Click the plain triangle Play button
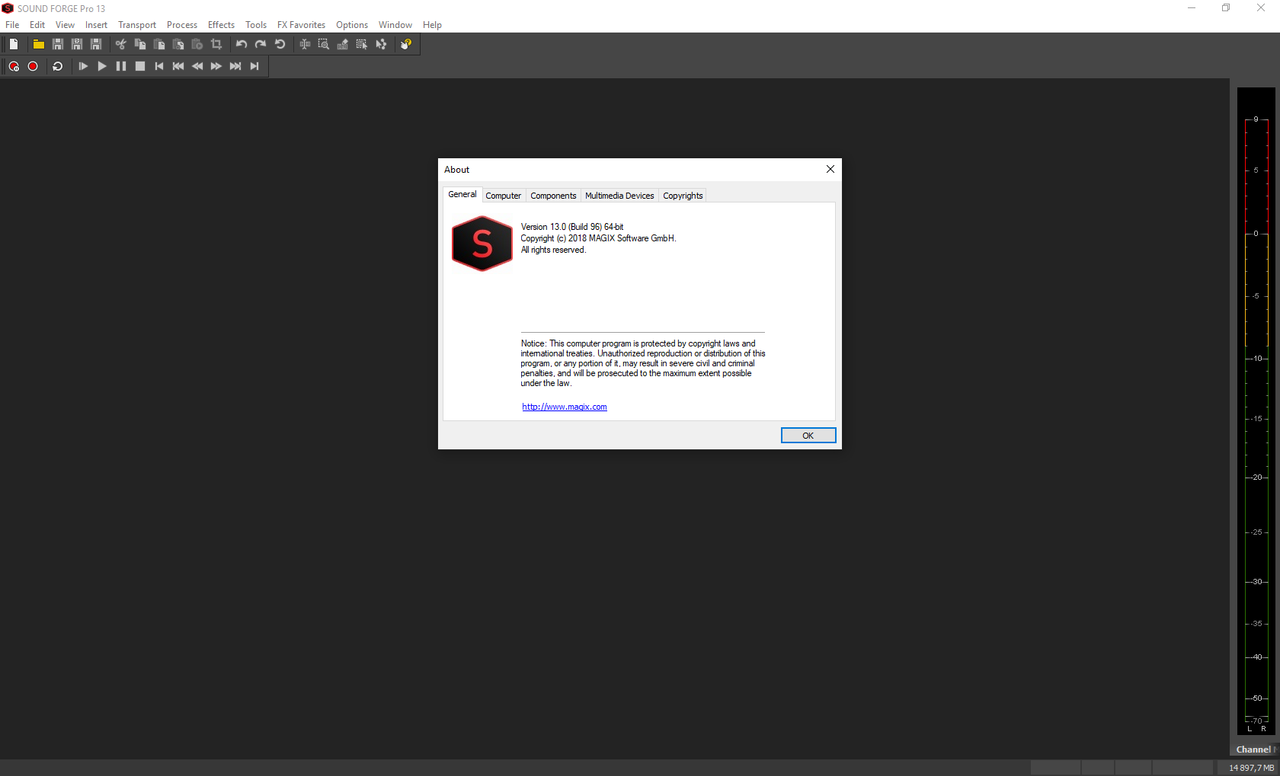1280x776 pixels. [x=102, y=66]
